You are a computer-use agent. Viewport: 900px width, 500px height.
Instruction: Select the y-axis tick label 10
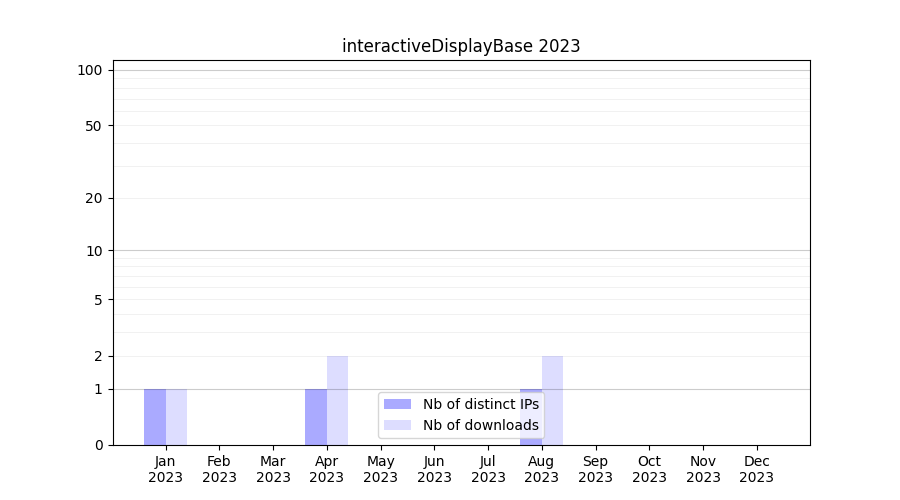[x=94, y=251]
